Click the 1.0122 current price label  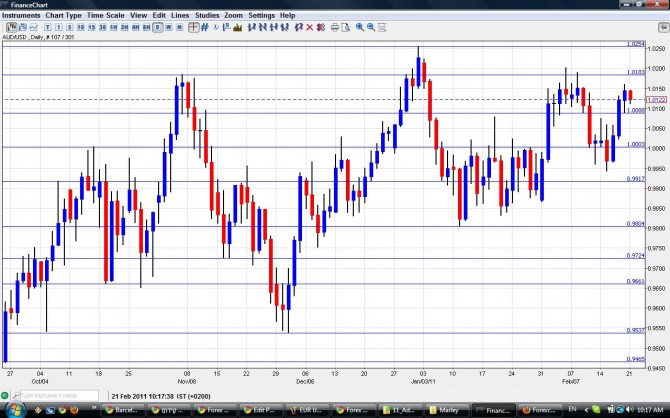tap(656, 100)
